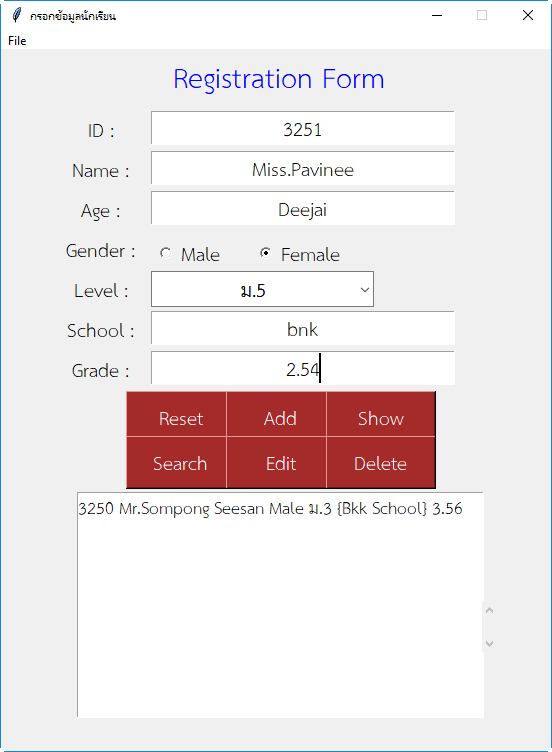Click the Age field containing Deejai
This screenshot has width=552, height=752.
pos(303,208)
